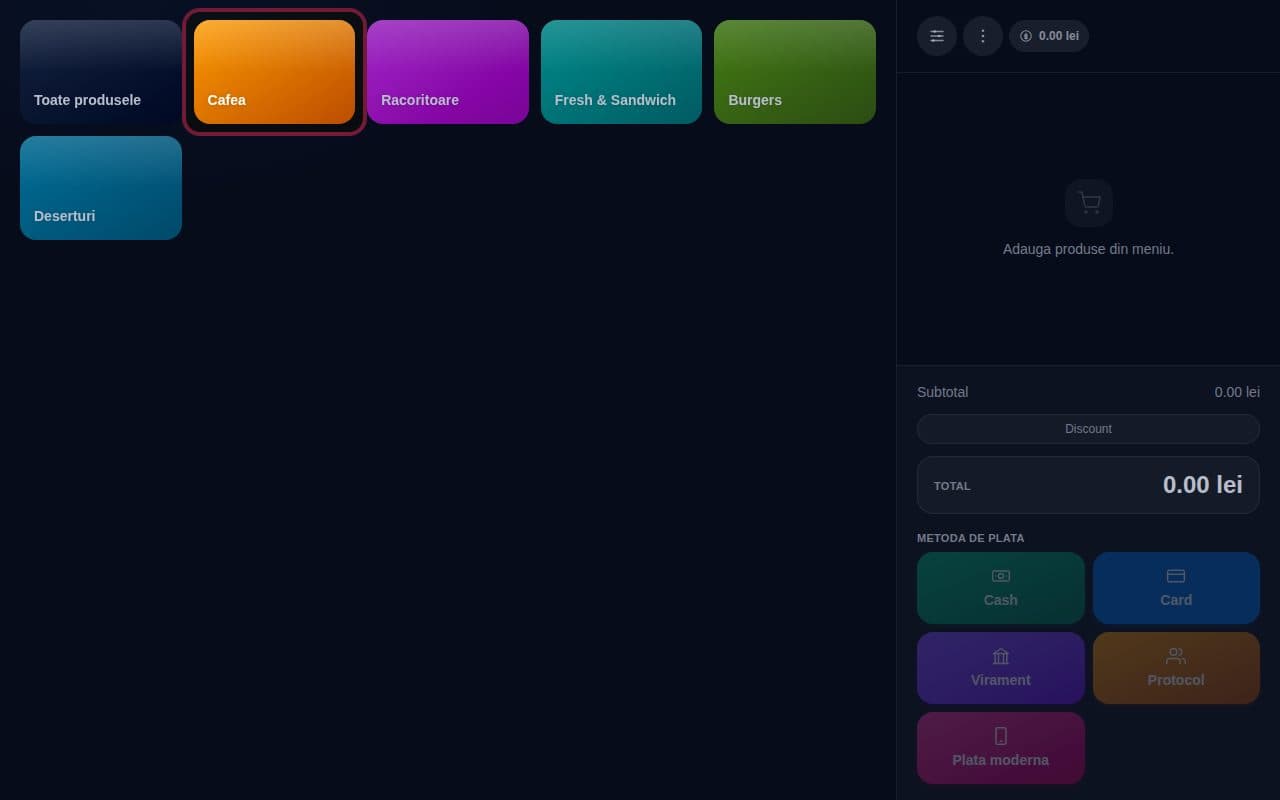
Task: Select the Cafea category tile
Action: pos(274,72)
